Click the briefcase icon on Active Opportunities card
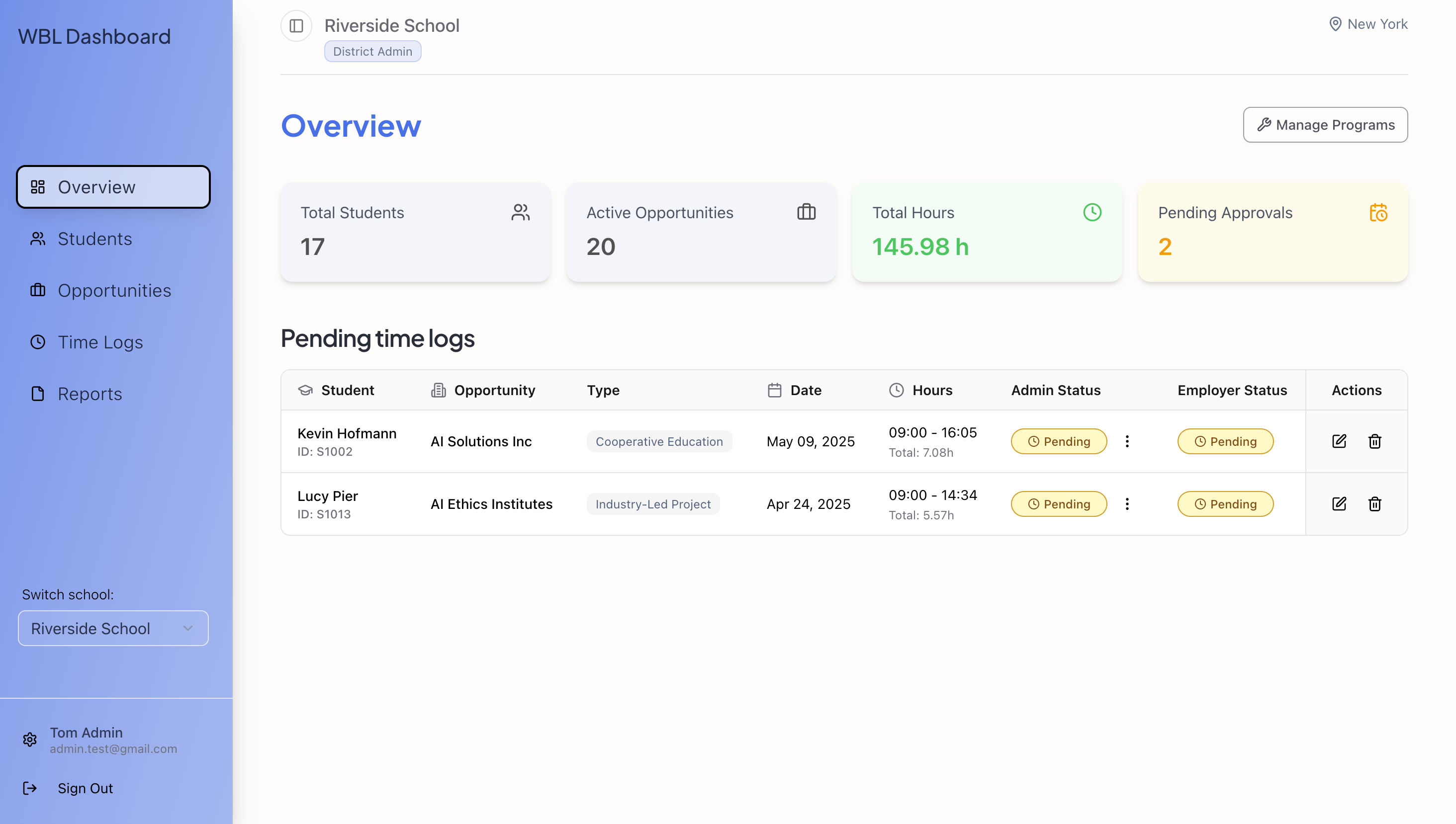Screen dimensions: 1456x824 (x=806, y=212)
